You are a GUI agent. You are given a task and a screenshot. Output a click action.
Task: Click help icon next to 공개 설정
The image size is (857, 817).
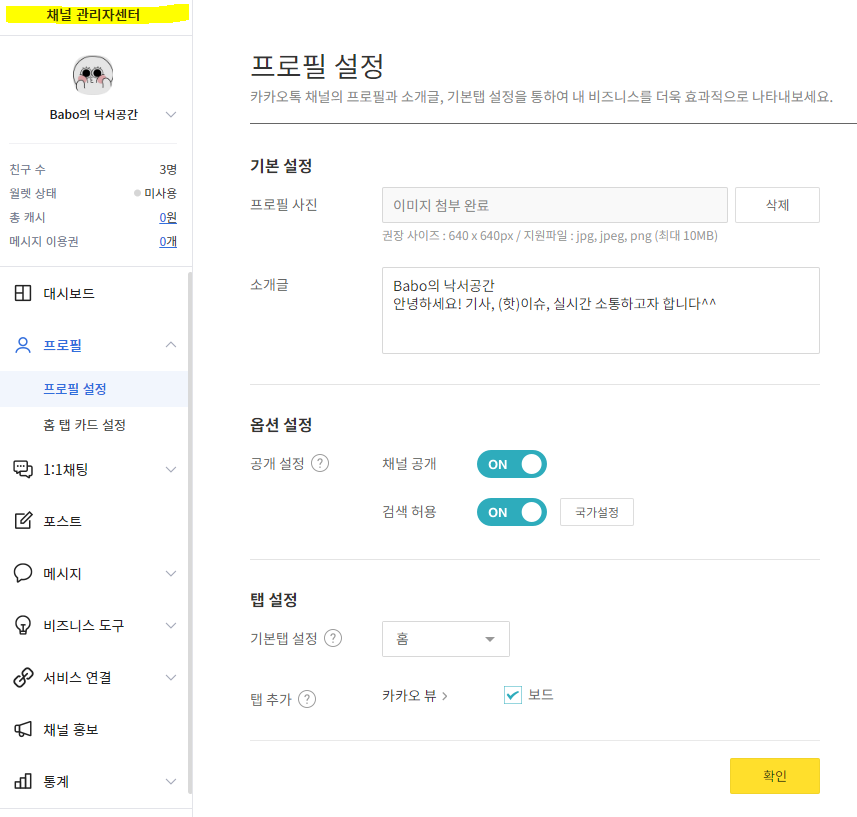[320, 463]
